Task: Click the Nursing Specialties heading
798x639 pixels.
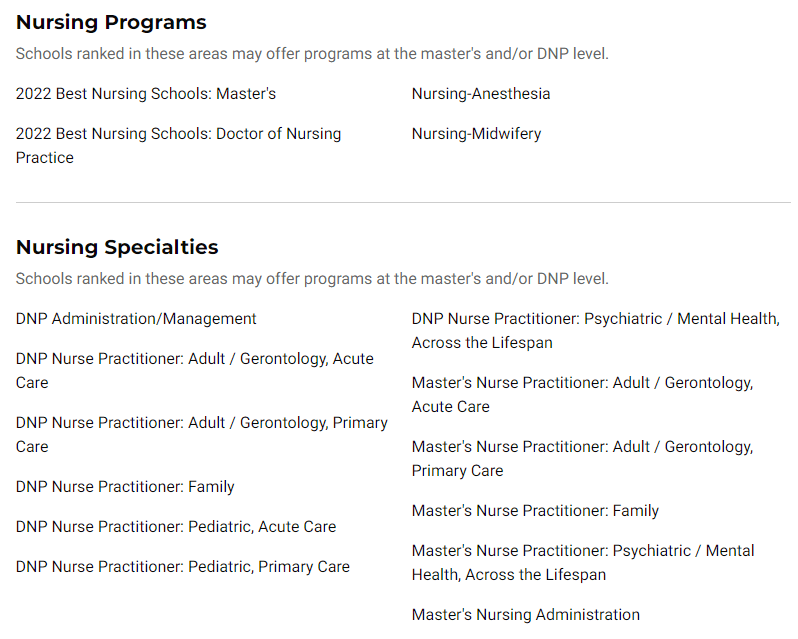Action: coord(117,247)
